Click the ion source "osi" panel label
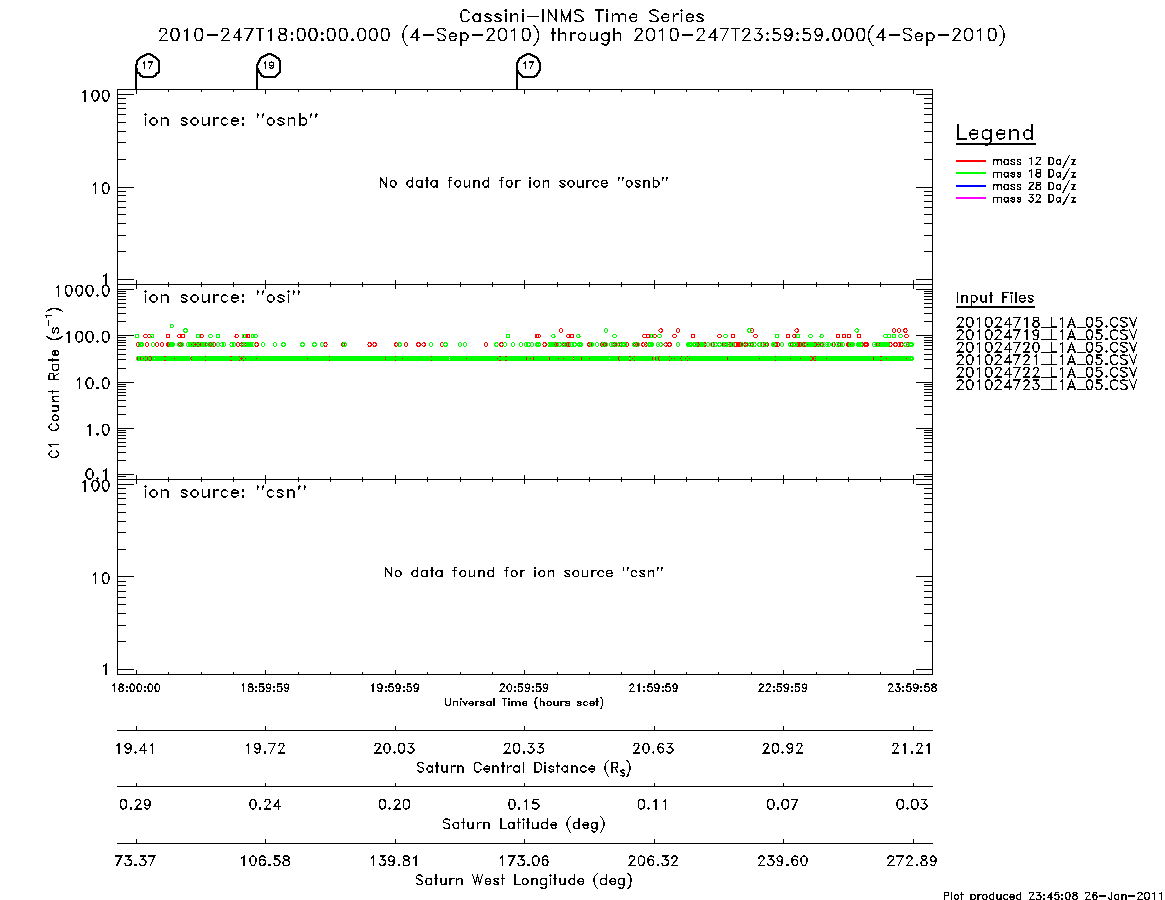The width and height of the screenshot is (1165, 900). pos(222,297)
